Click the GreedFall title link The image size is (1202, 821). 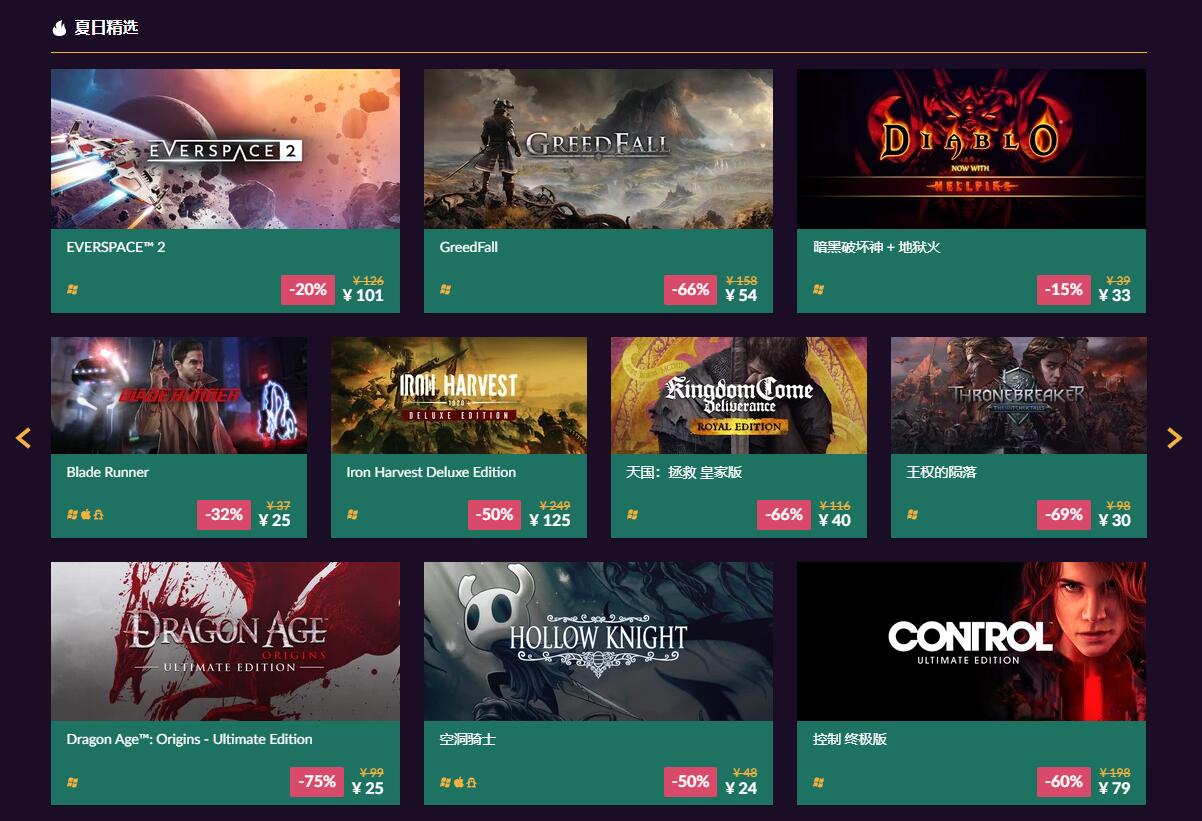tap(469, 247)
